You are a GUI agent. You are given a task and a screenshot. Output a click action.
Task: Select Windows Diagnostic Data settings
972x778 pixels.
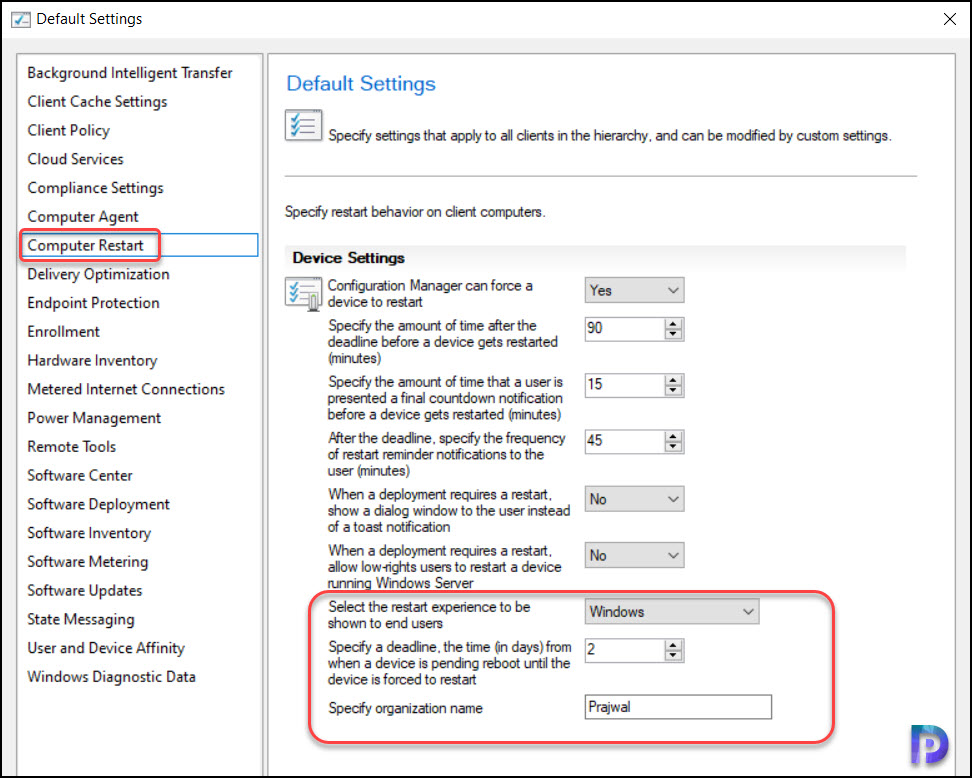point(111,677)
